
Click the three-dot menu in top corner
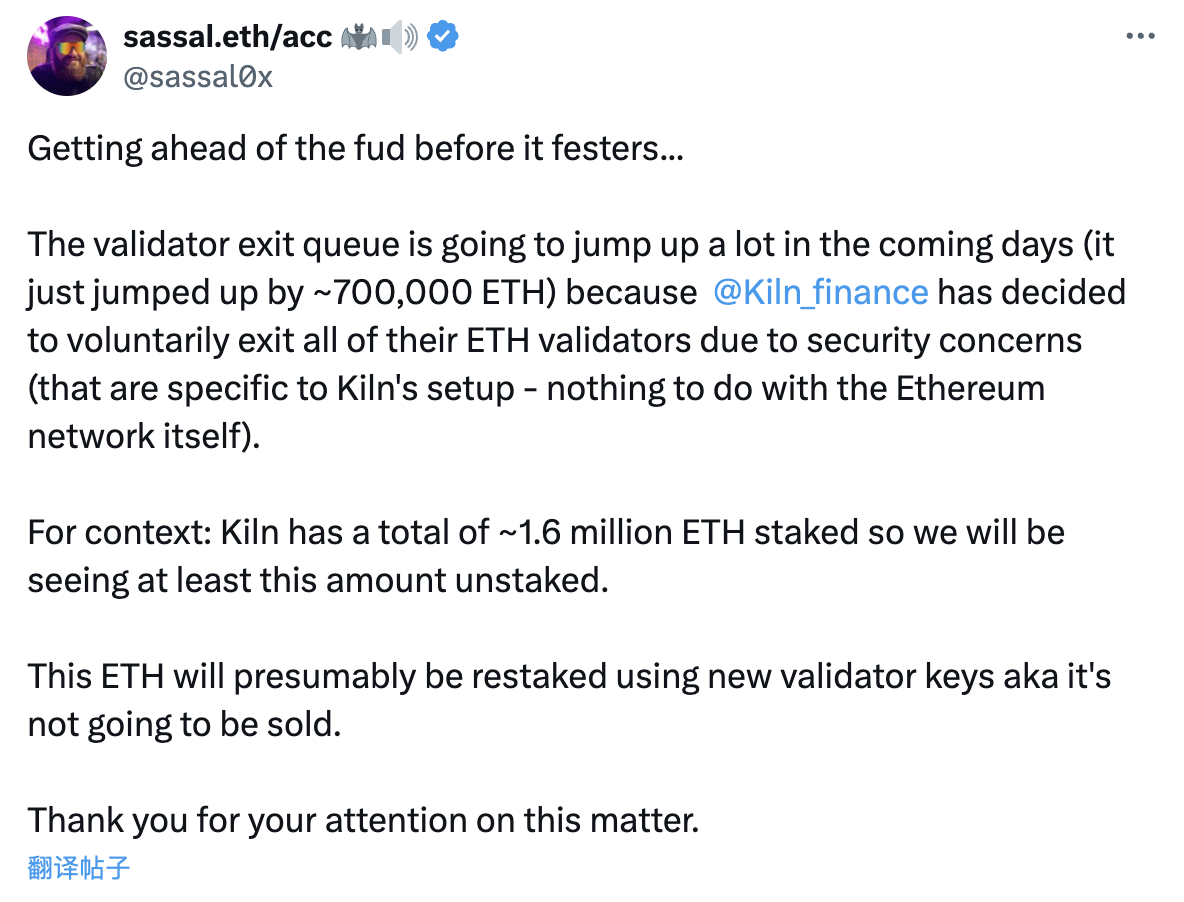(1140, 35)
